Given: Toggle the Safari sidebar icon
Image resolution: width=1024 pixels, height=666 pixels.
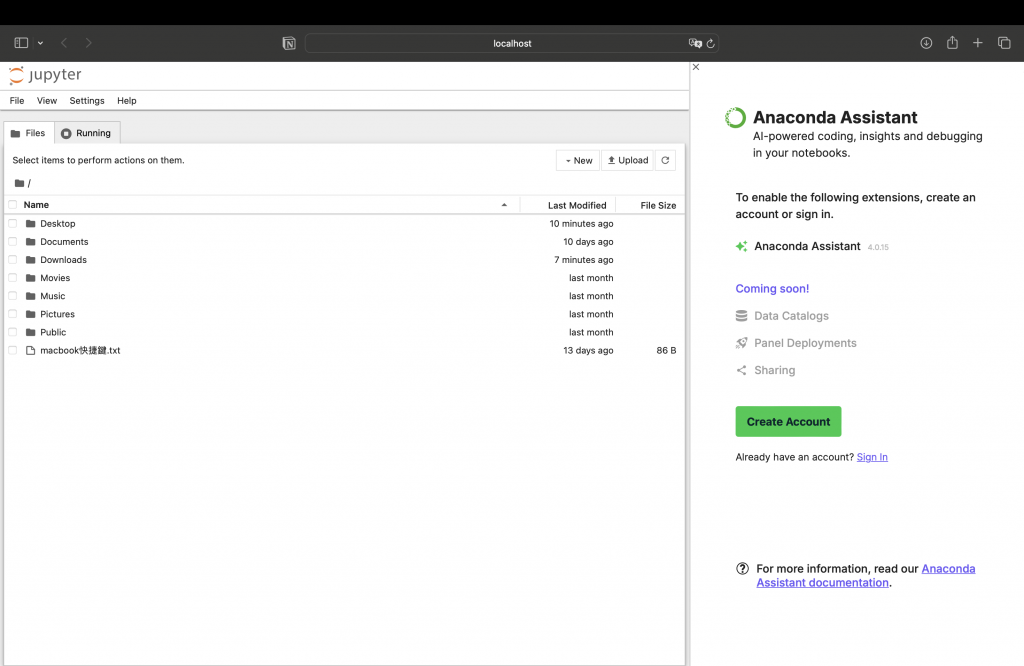Looking at the screenshot, I should point(21,43).
